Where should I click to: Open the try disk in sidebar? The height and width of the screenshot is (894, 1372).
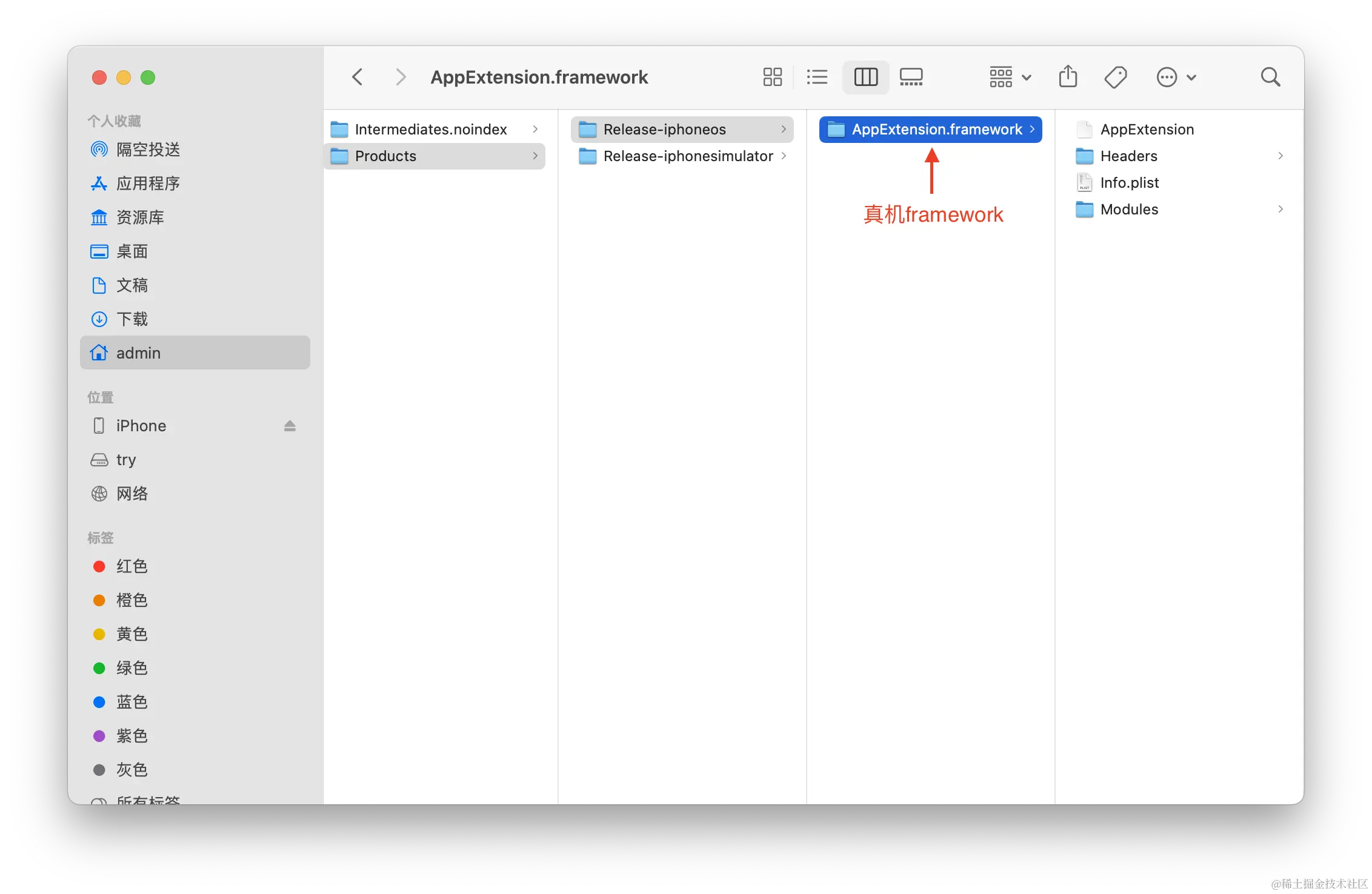[126, 460]
